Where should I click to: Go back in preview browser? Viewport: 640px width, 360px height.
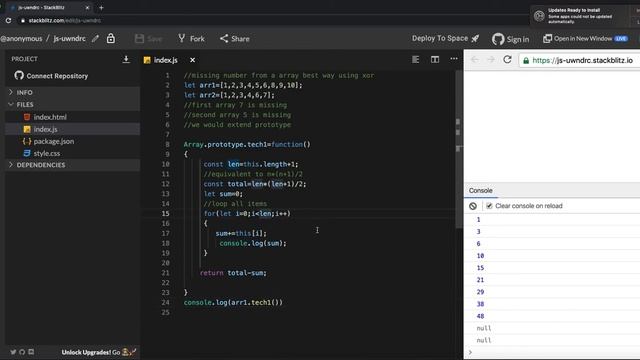[x=474, y=60]
